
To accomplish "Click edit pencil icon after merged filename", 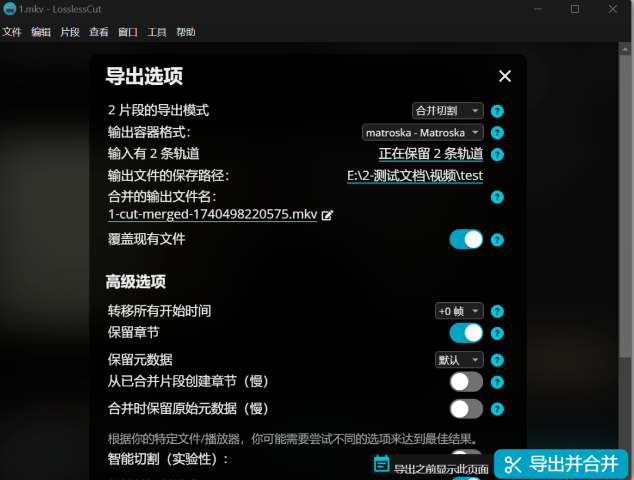I will pos(327,215).
